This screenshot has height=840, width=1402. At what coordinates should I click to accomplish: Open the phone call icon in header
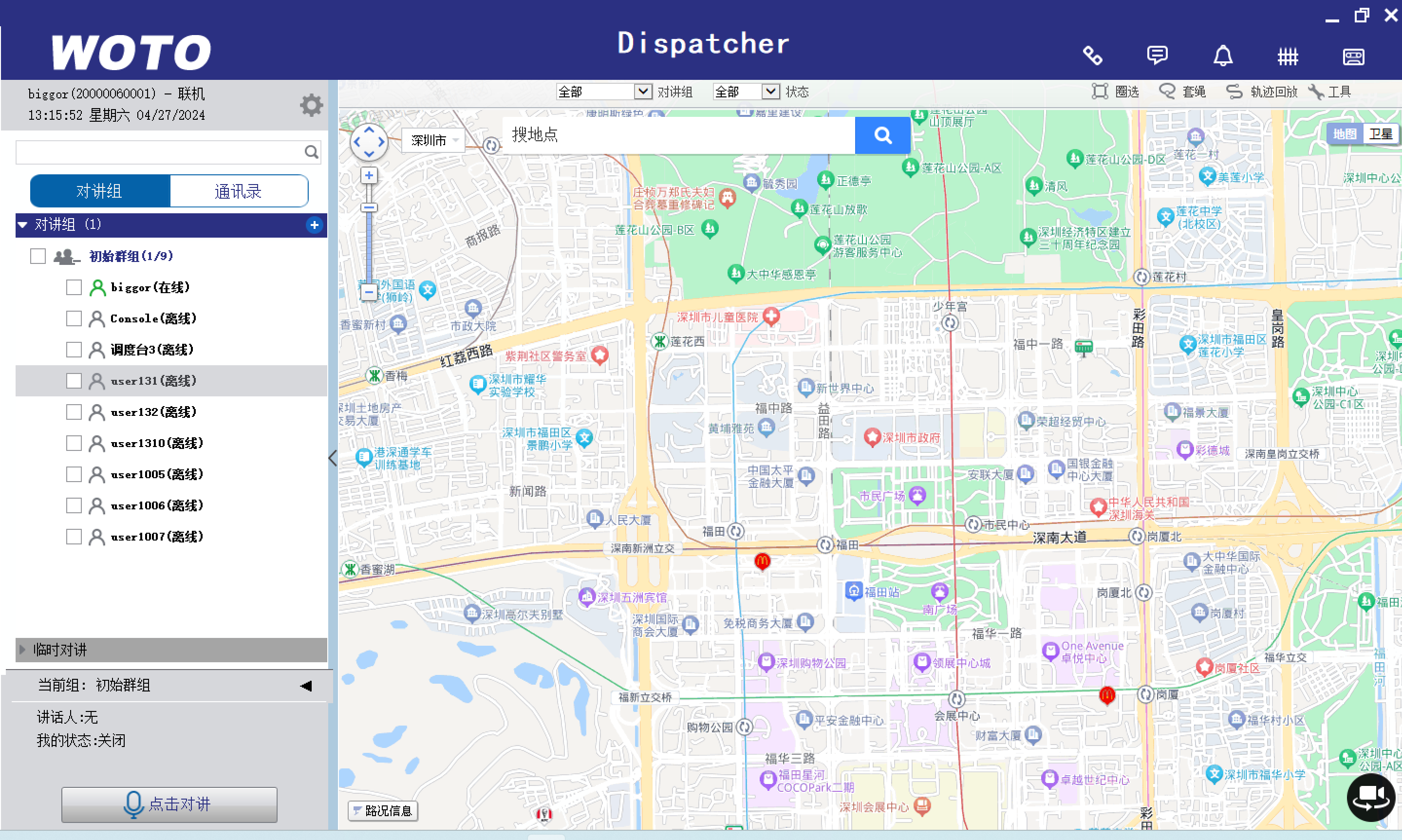tap(1092, 56)
